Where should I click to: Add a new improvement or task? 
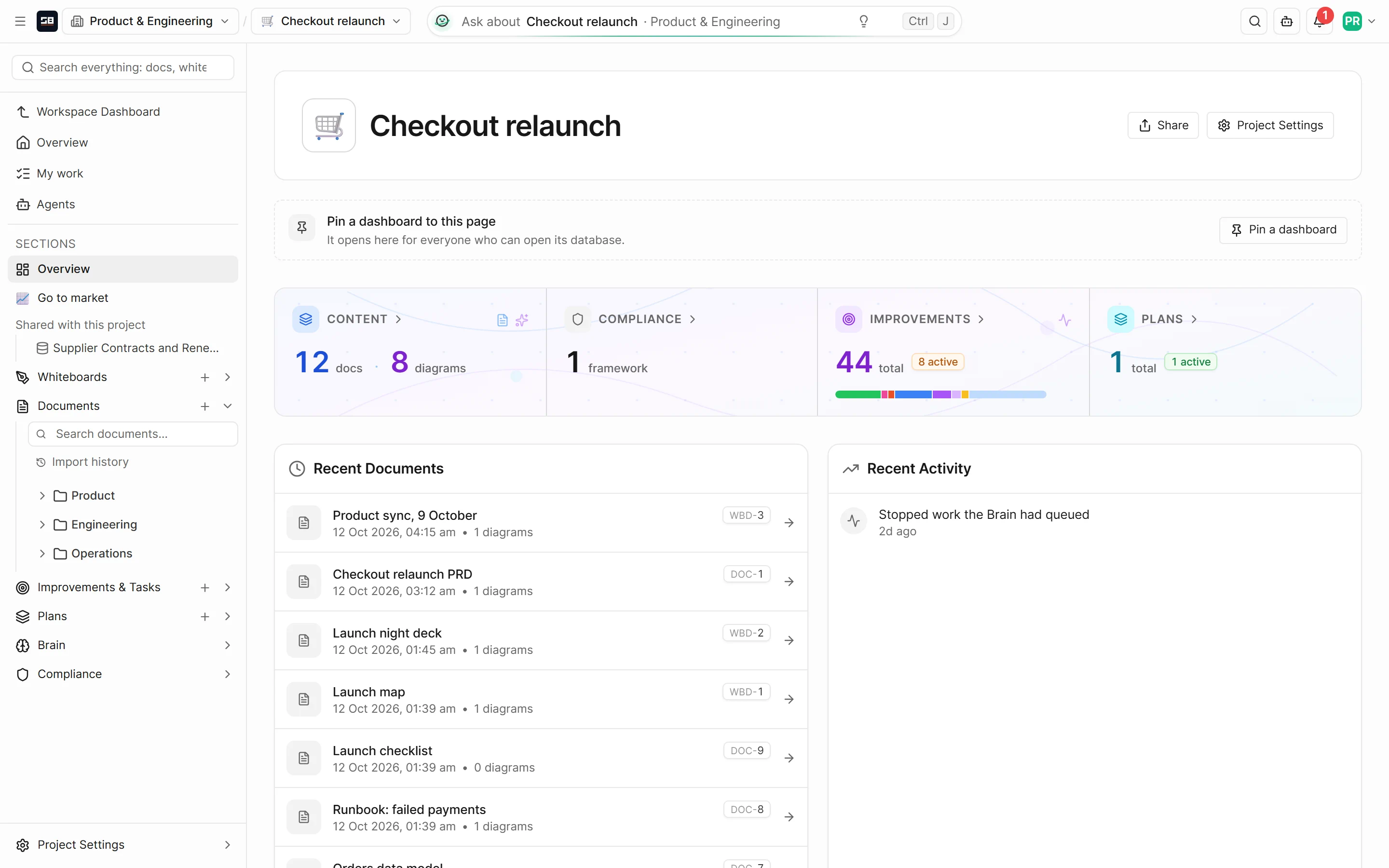point(205,587)
